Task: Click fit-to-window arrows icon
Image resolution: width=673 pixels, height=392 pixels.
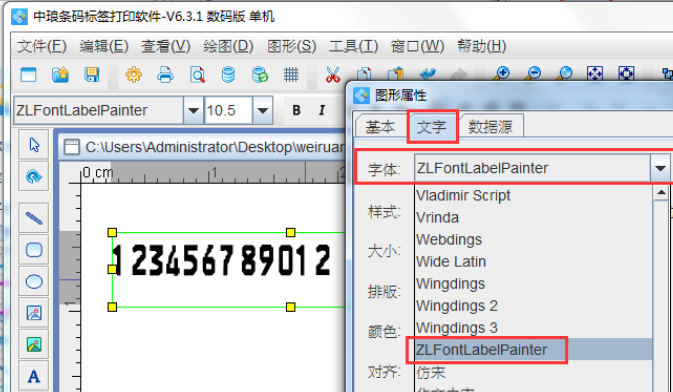Action: 595,74
